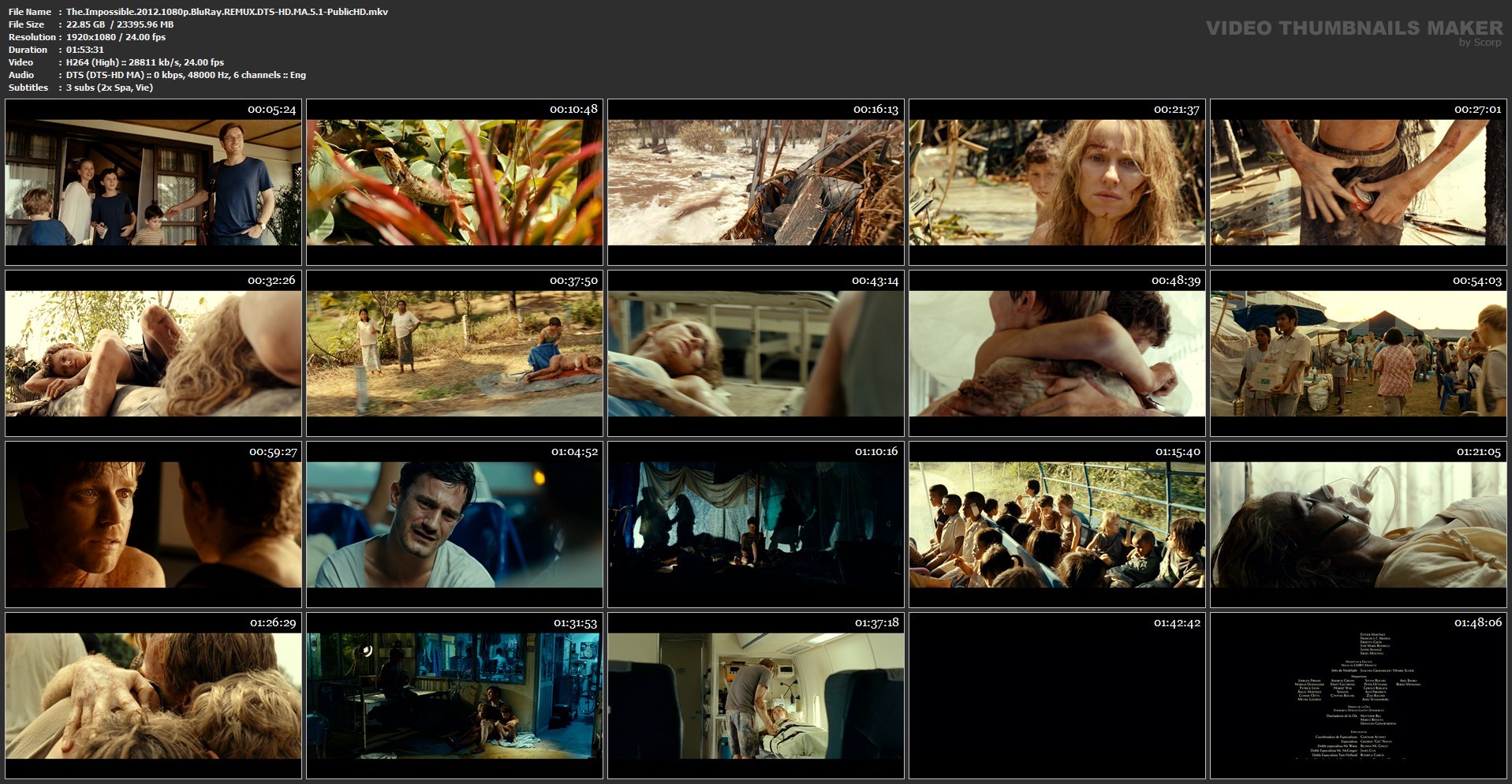Viewport: 1512px width, 784px height.
Task: Select the thumbnail marked 00:27:01
Action: [x=1358, y=182]
